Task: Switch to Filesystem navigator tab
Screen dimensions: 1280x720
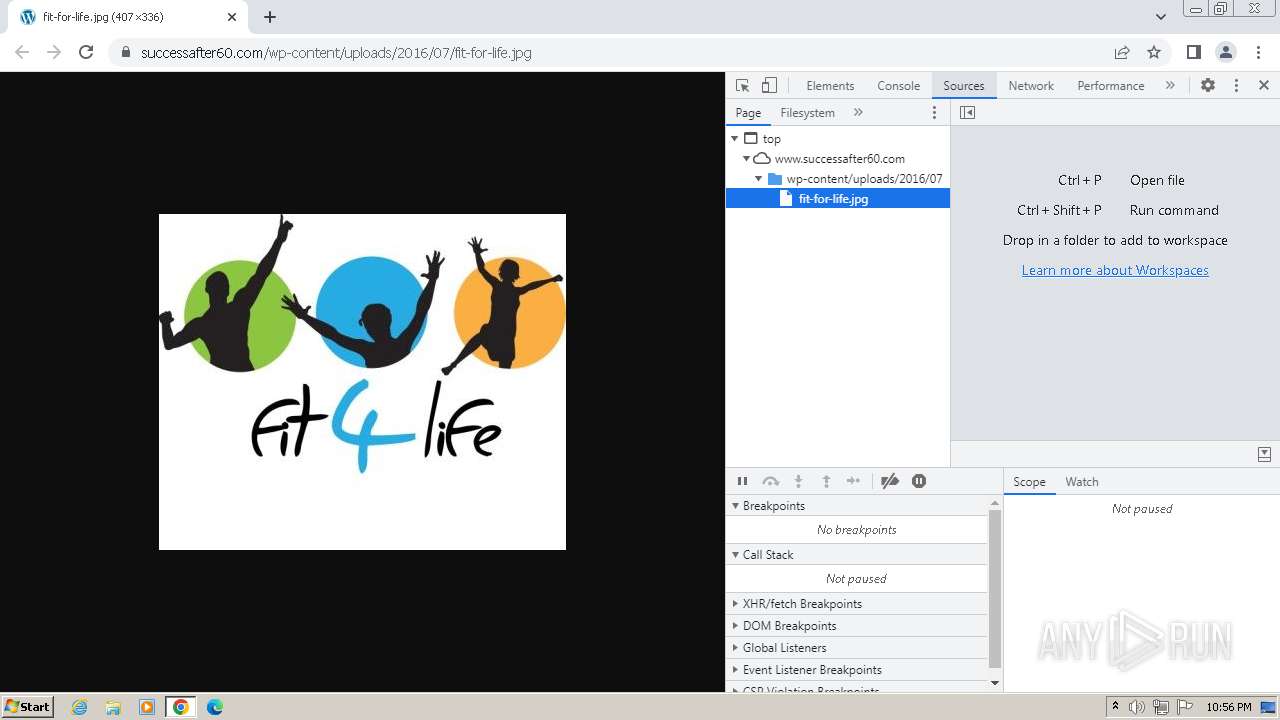Action: [807, 113]
